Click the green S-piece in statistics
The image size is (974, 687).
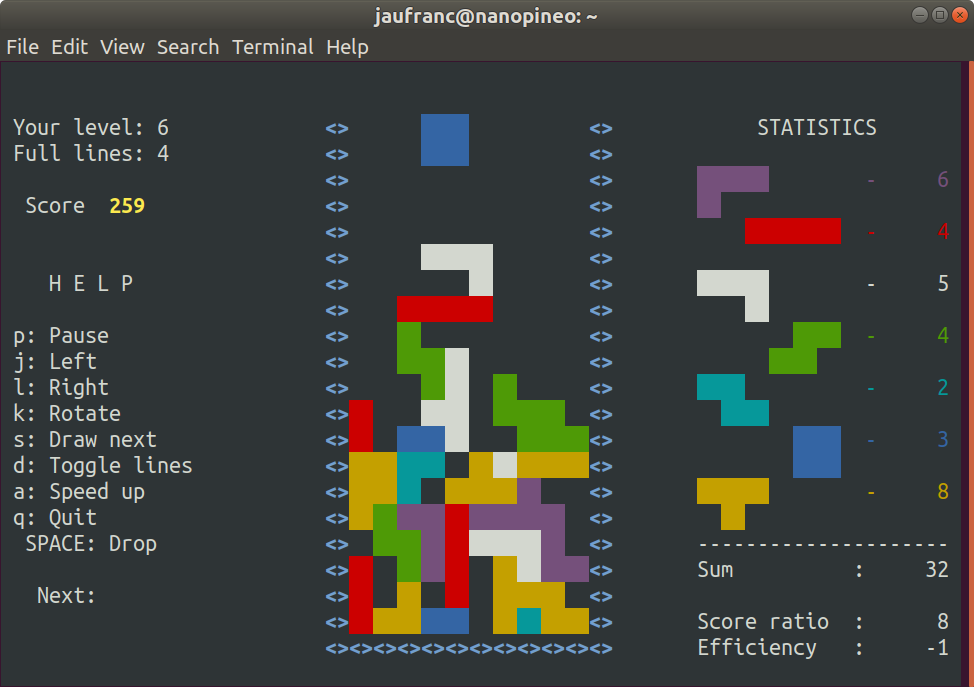tap(805, 348)
